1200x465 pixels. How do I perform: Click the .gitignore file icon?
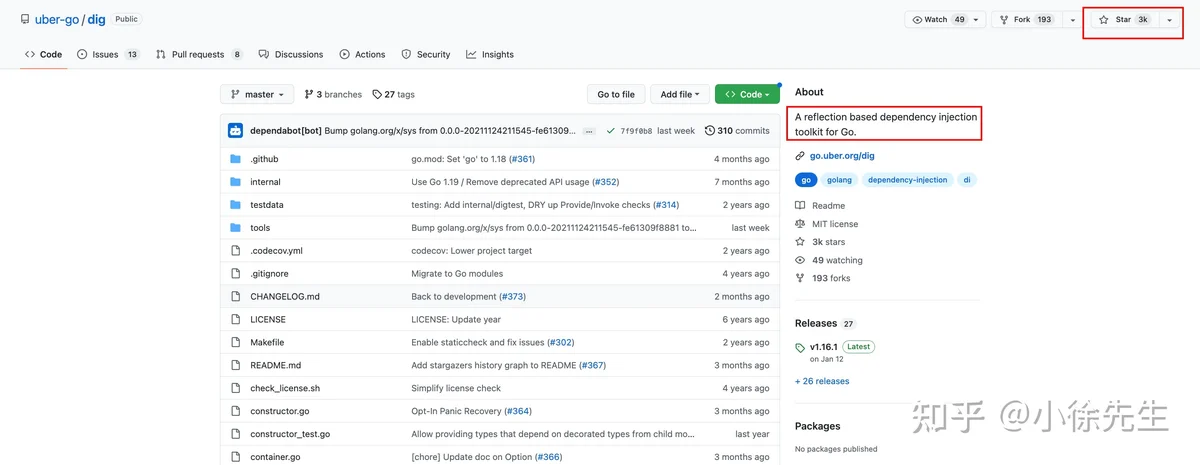point(236,274)
